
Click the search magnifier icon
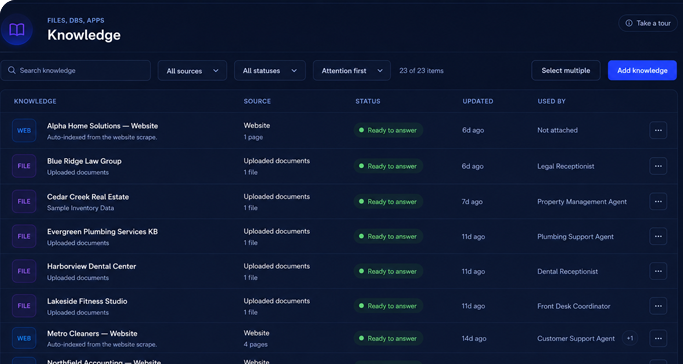pyautogui.click(x=12, y=71)
